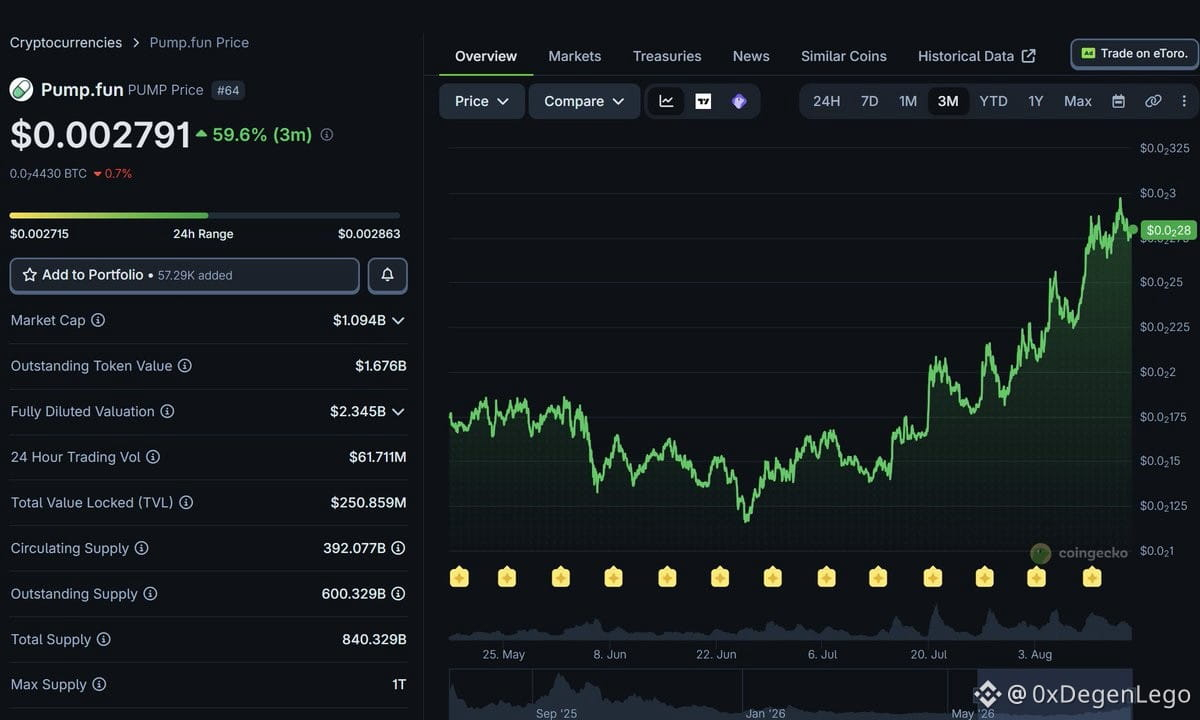Click the Max Supply info icon
This screenshot has width=1200, height=720.
click(x=99, y=685)
